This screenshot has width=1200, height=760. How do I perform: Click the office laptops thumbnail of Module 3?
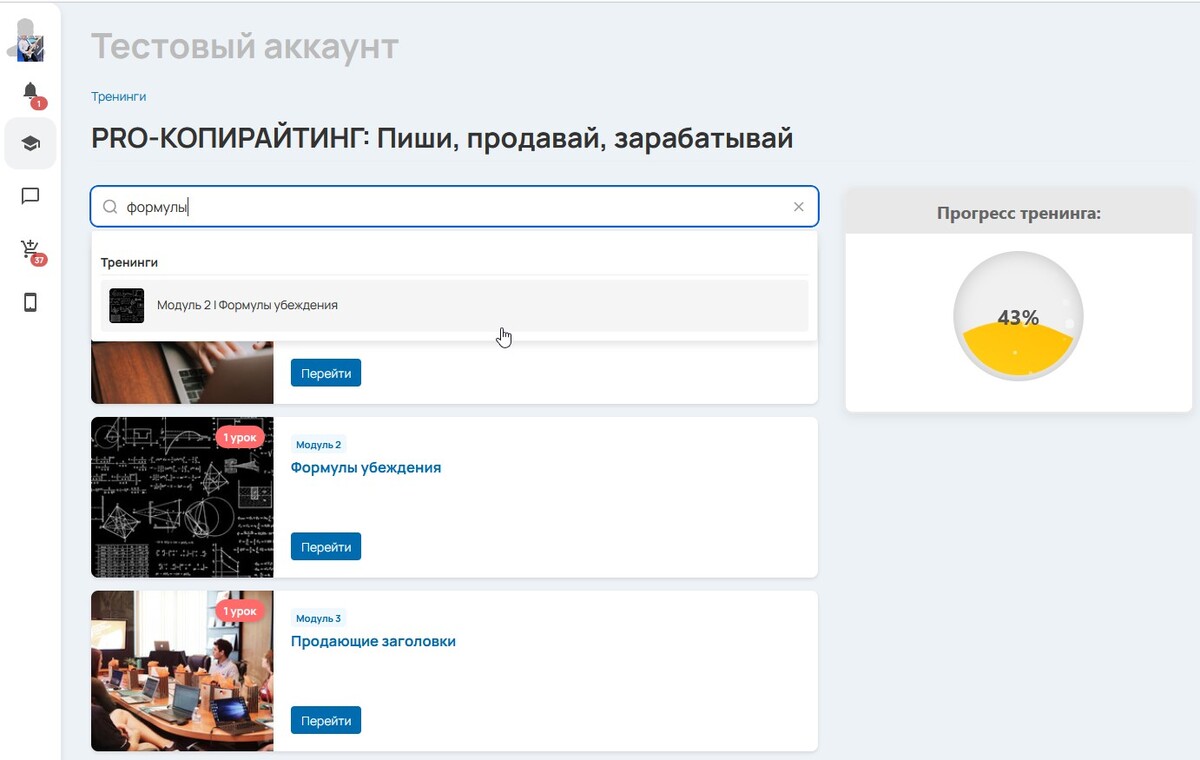pos(182,671)
